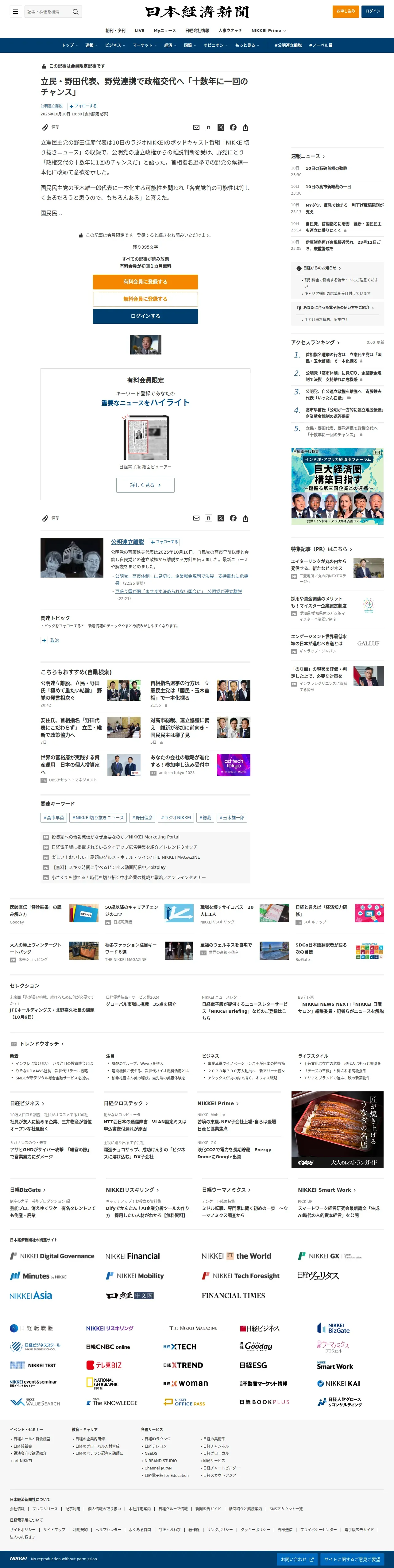Click the ログイン button in the header
Viewport: 394px width, 1568px height.
click(x=373, y=11)
